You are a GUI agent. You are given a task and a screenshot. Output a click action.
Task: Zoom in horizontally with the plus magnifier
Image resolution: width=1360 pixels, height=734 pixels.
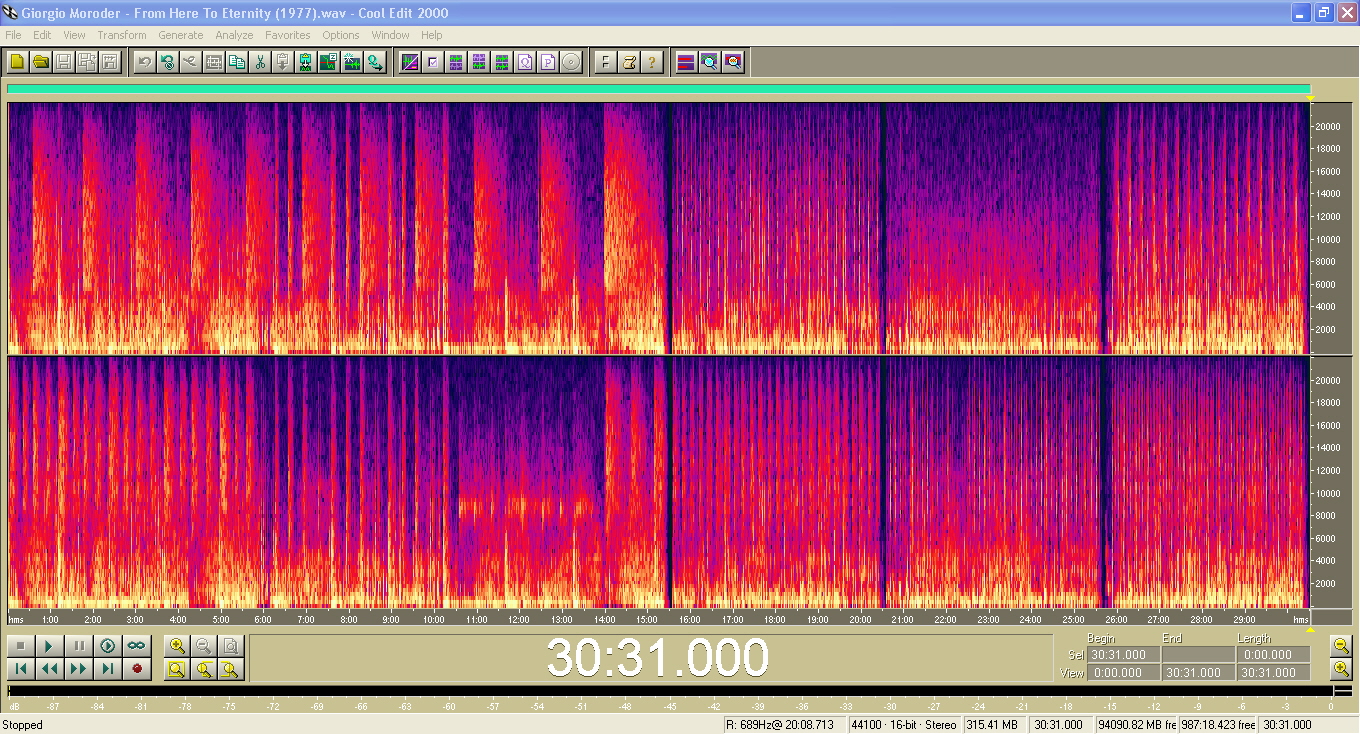[177, 646]
